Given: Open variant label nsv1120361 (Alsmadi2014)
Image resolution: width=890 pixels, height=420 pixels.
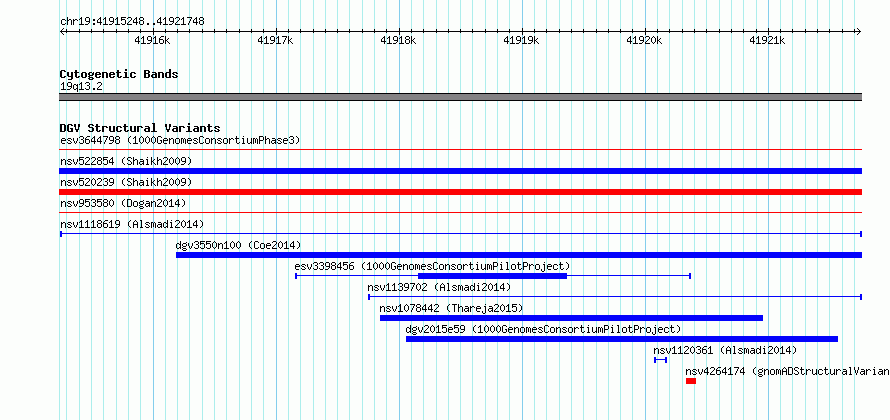Looking at the screenshot, I should [x=725, y=350].
